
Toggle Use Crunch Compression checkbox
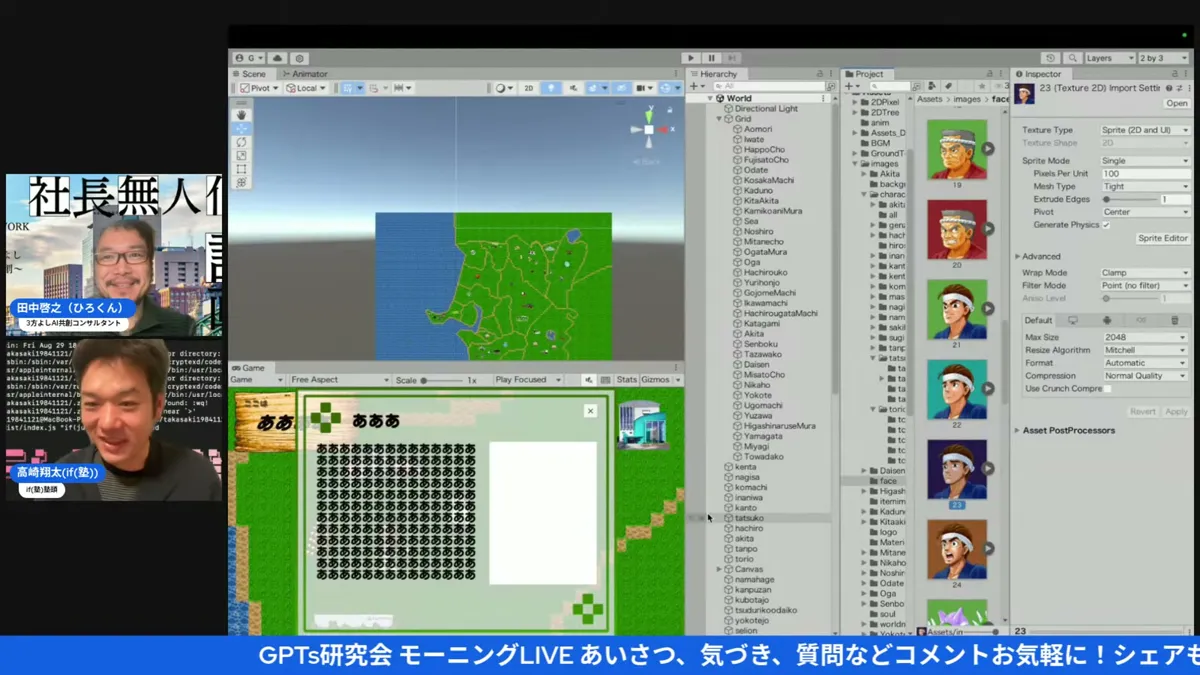1106,388
